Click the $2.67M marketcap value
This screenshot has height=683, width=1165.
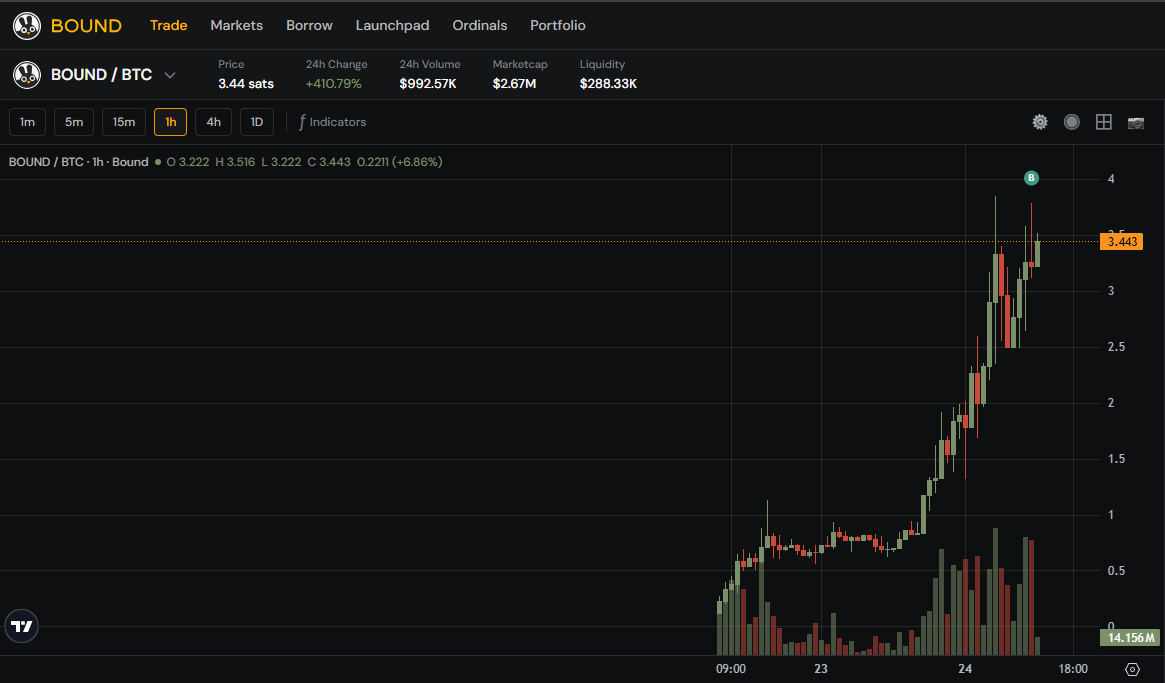tap(514, 84)
